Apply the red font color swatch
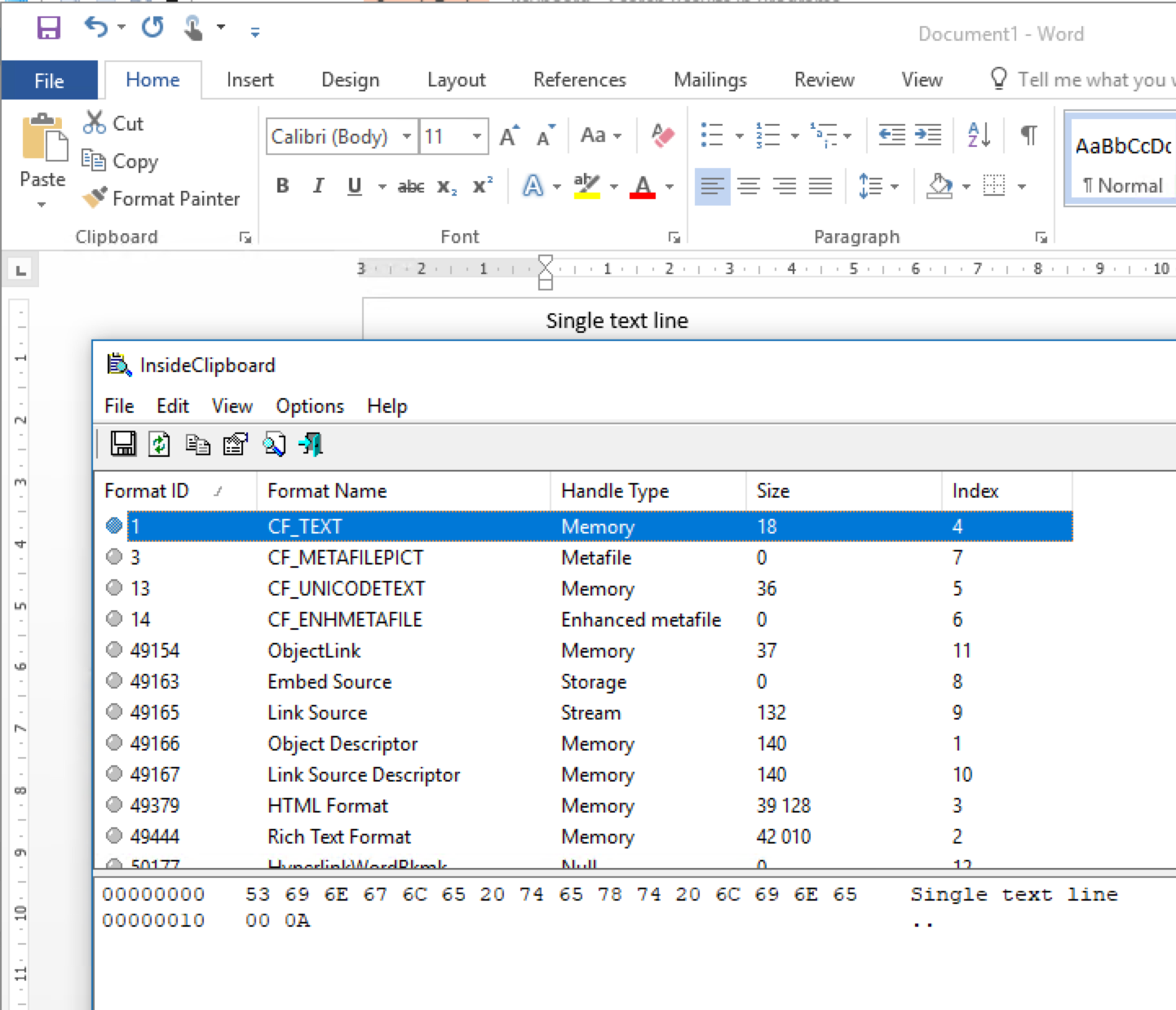Screen dimensions: 1176x1010 (x=643, y=187)
